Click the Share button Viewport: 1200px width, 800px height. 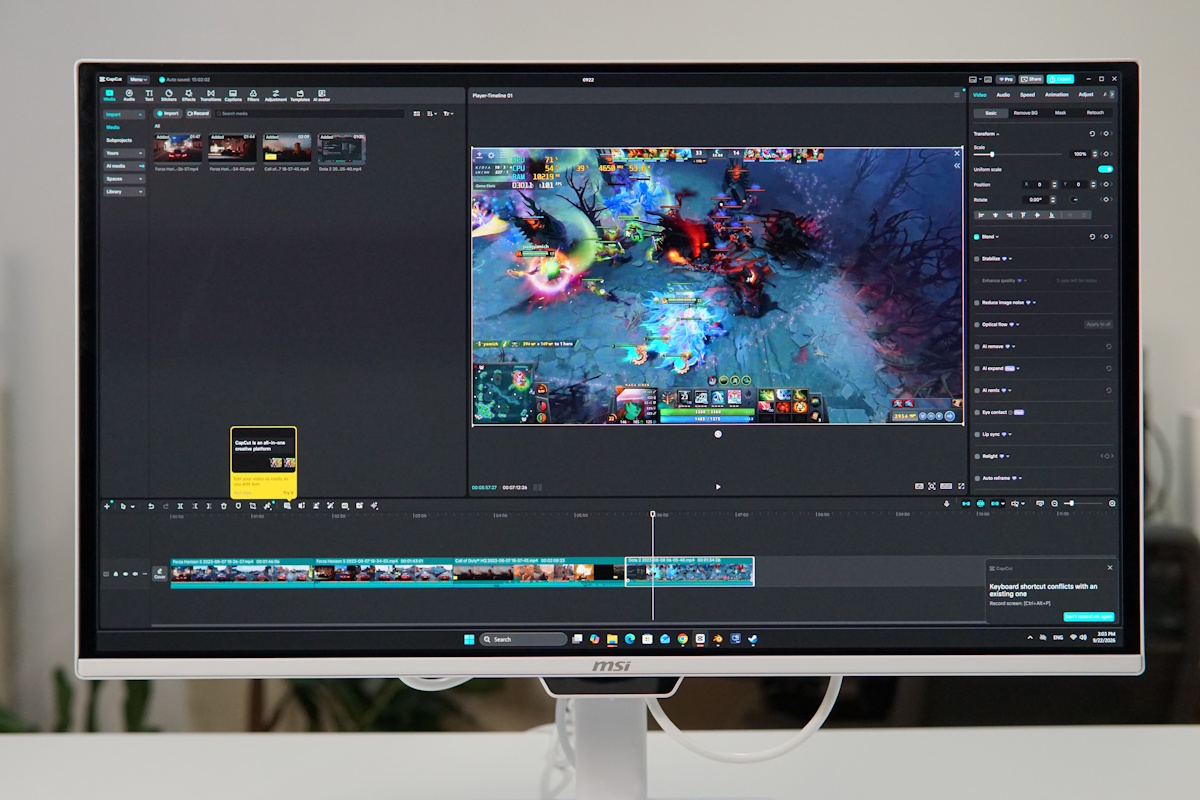coord(1031,79)
